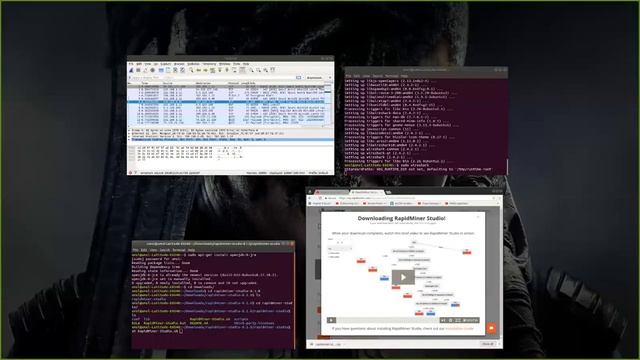640x360 pixels.
Task: Open a new browser tab
Action: (389, 192)
